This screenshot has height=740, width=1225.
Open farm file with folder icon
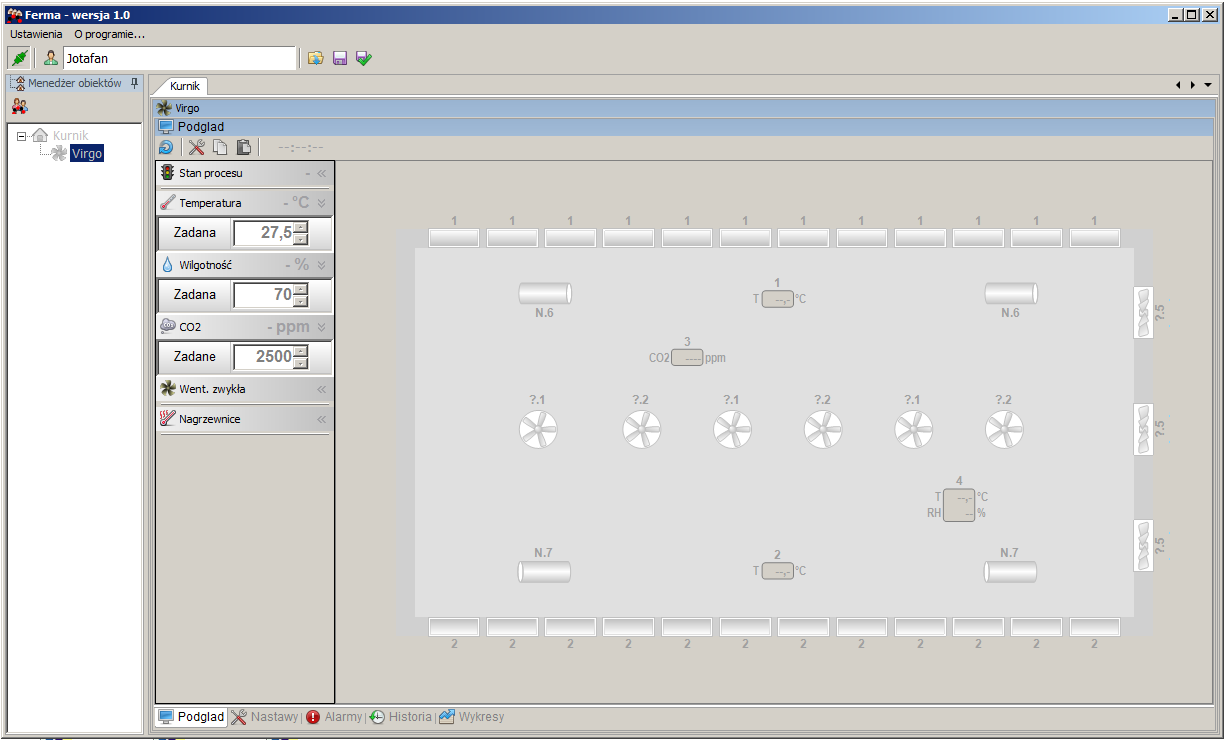[x=315, y=58]
